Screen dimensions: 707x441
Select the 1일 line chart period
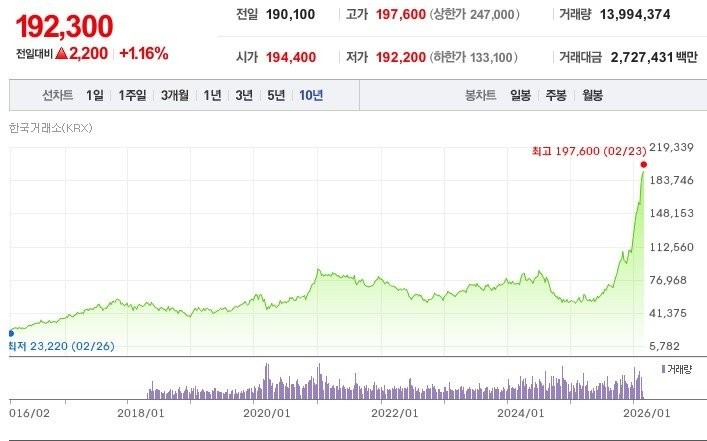(x=94, y=96)
